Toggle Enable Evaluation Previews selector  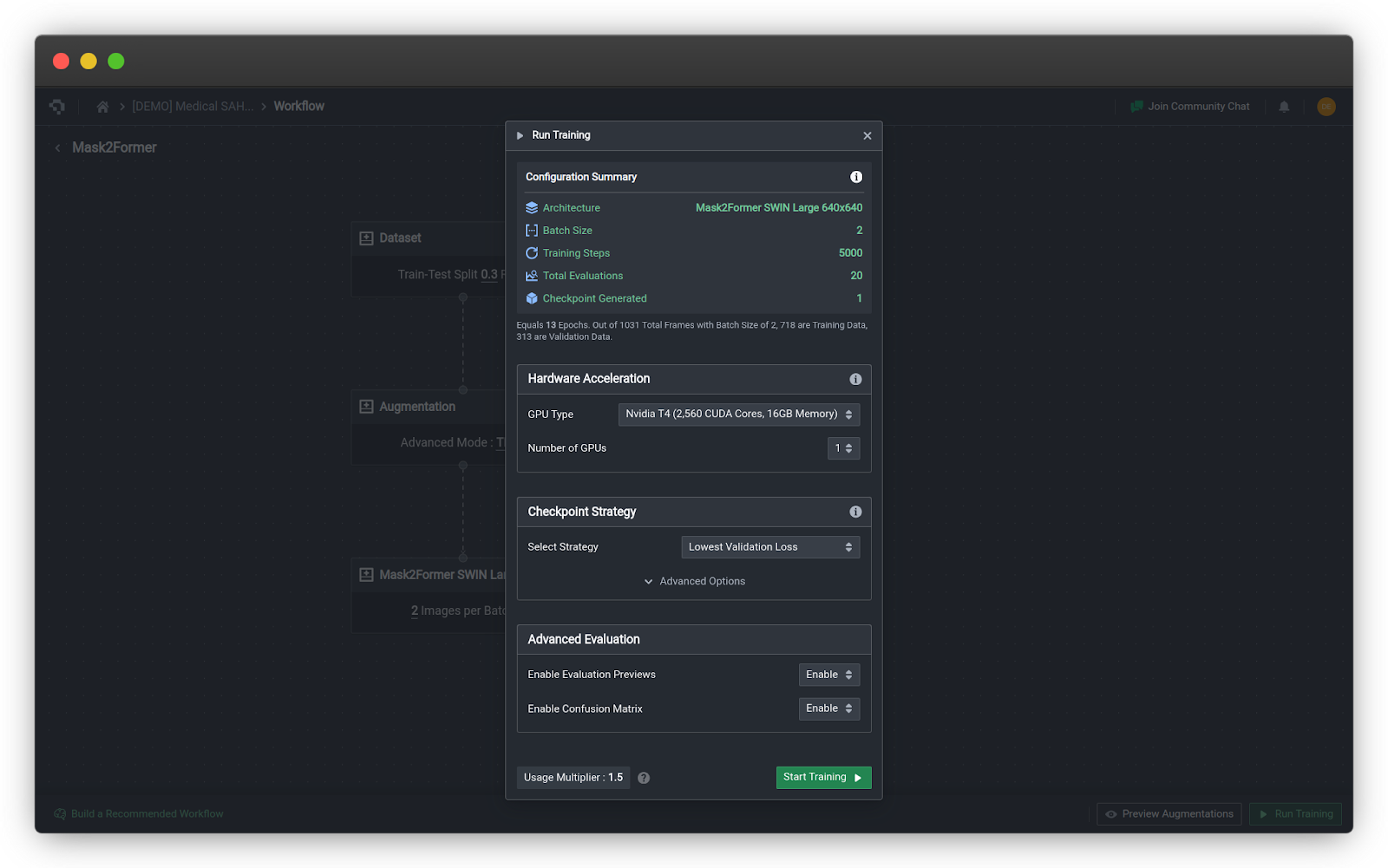[x=828, y=675]
